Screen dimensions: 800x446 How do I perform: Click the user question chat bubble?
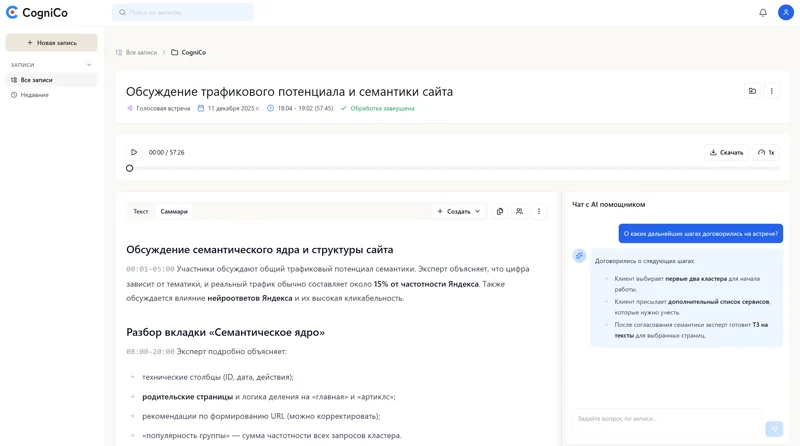pos(701,234)
